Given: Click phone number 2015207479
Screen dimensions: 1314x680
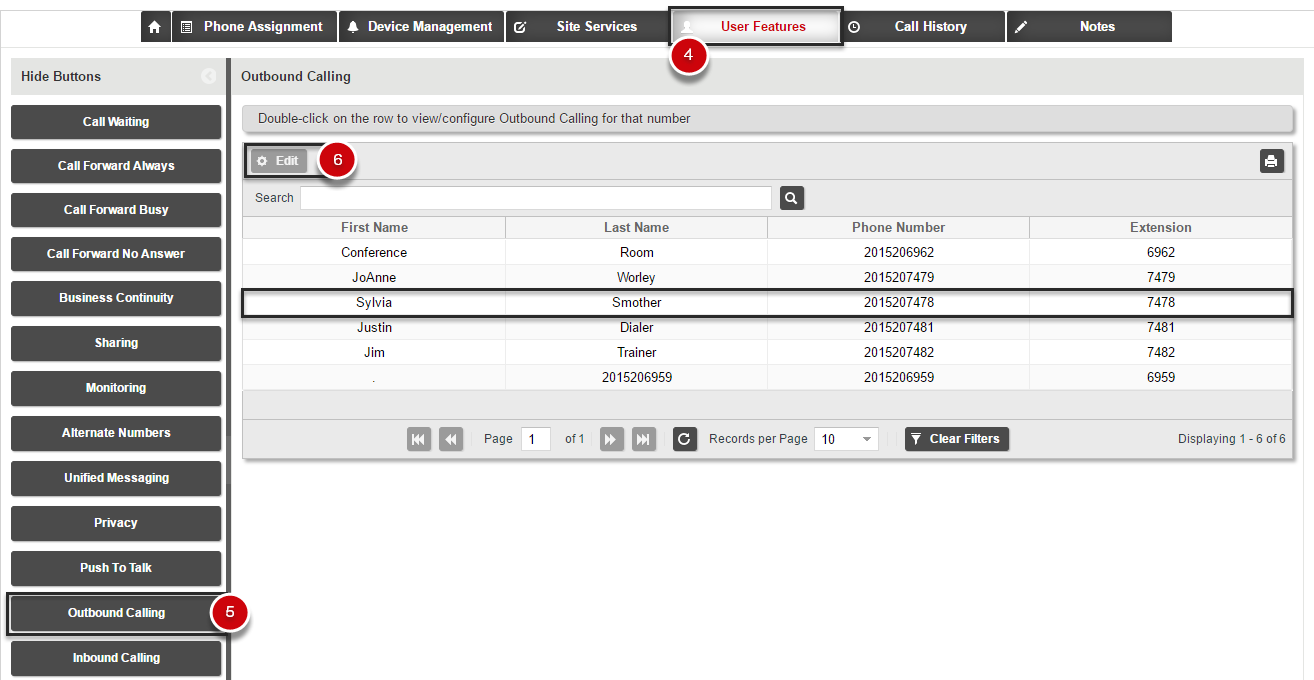Looking at the screenshot, I should (x=899, y=278).
